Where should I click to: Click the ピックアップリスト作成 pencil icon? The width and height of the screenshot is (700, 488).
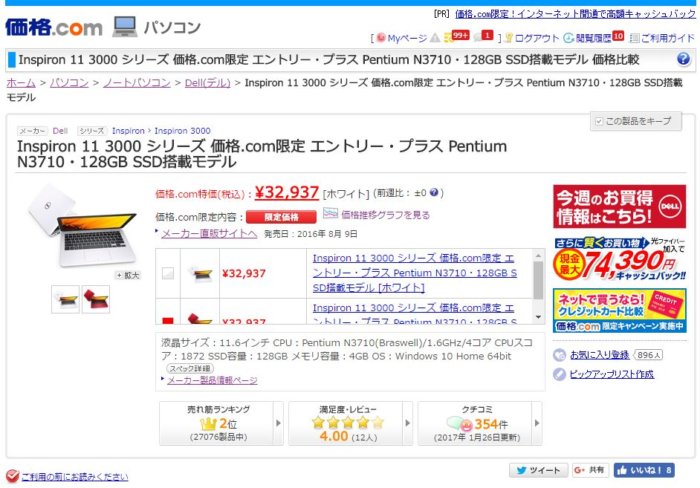point(559,374)
